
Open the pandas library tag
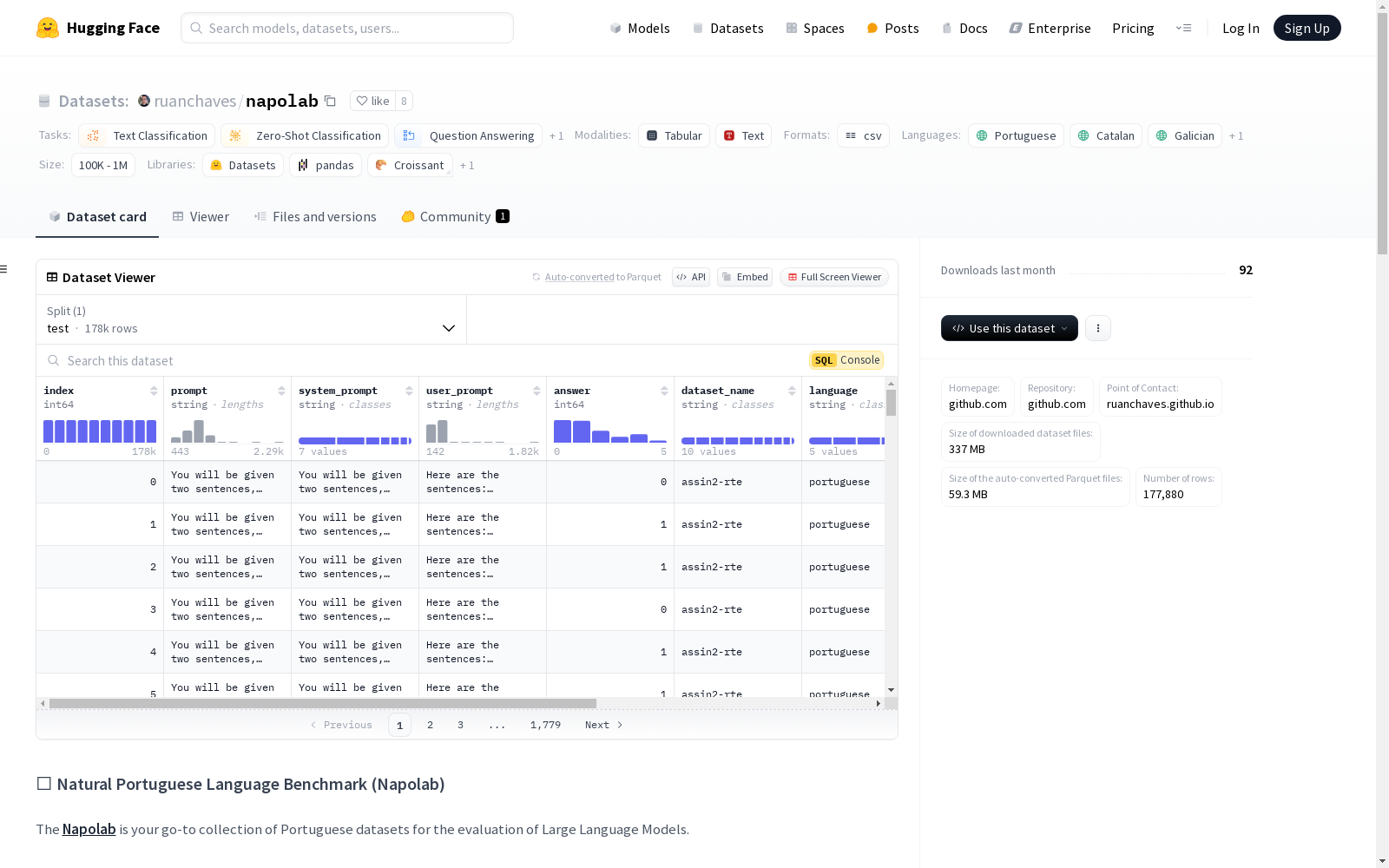pyautogui.click(x=326, y=165)
